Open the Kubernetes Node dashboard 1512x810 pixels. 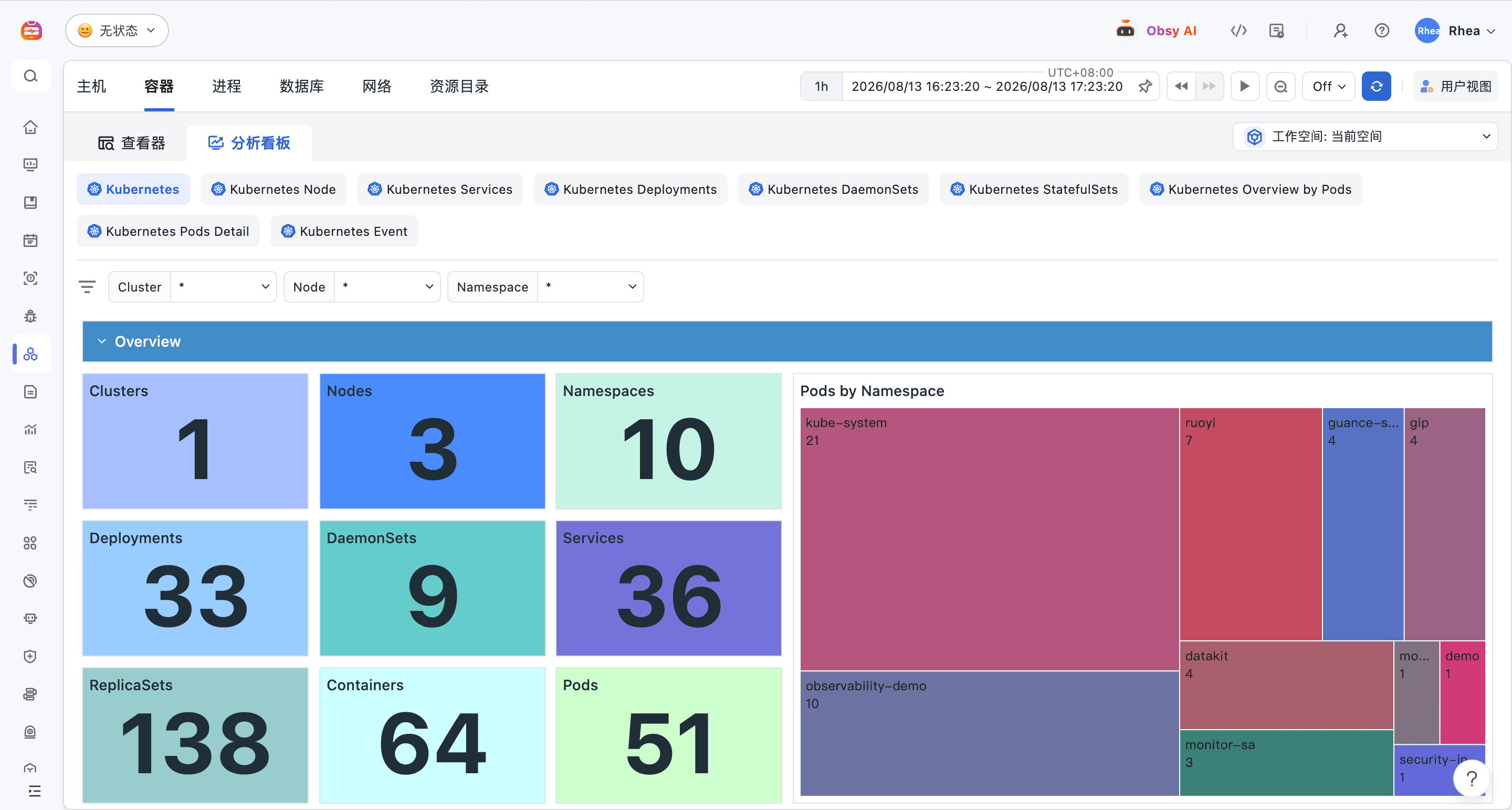[274, 189]
